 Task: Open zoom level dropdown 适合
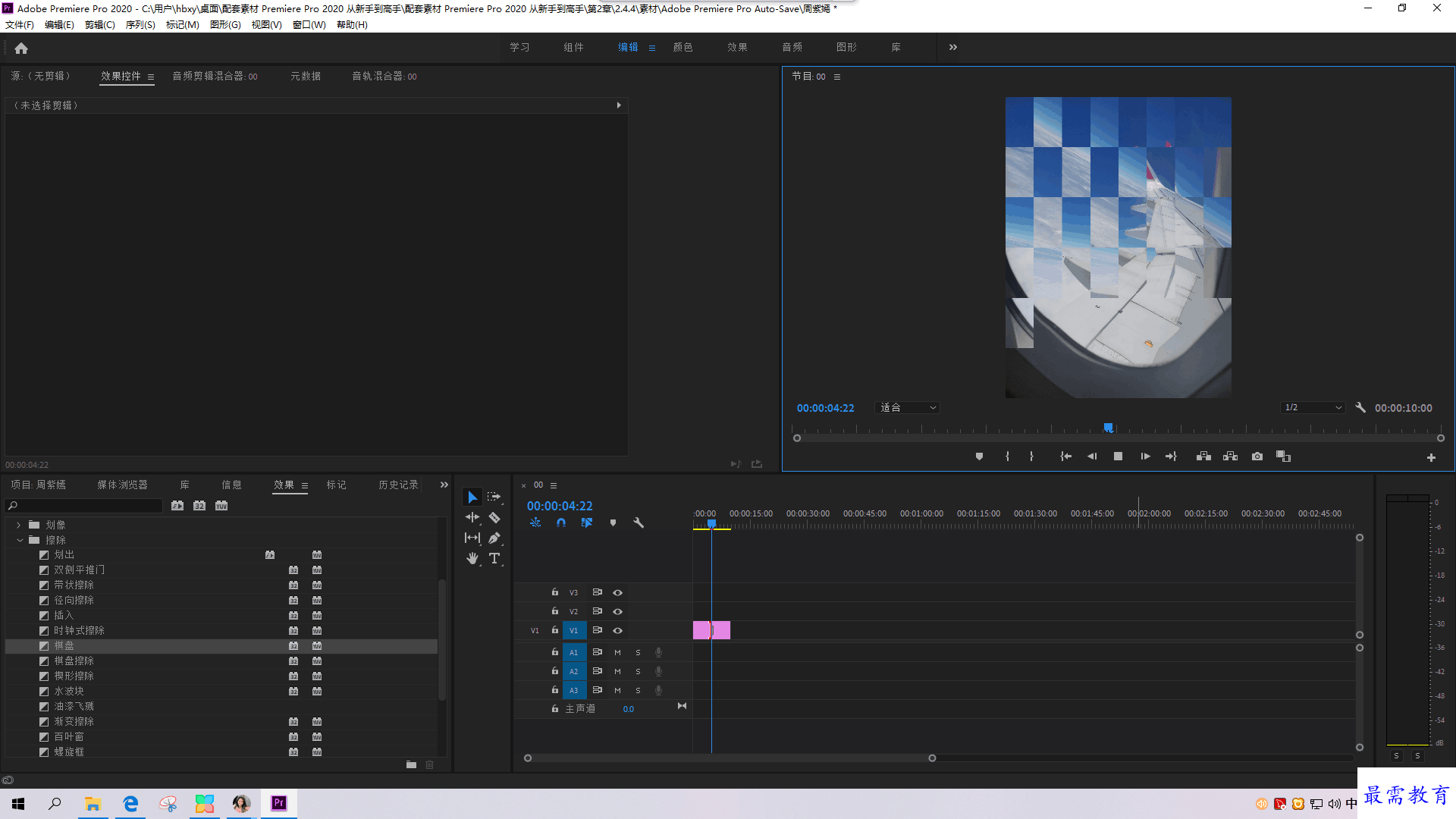(907, 408)
